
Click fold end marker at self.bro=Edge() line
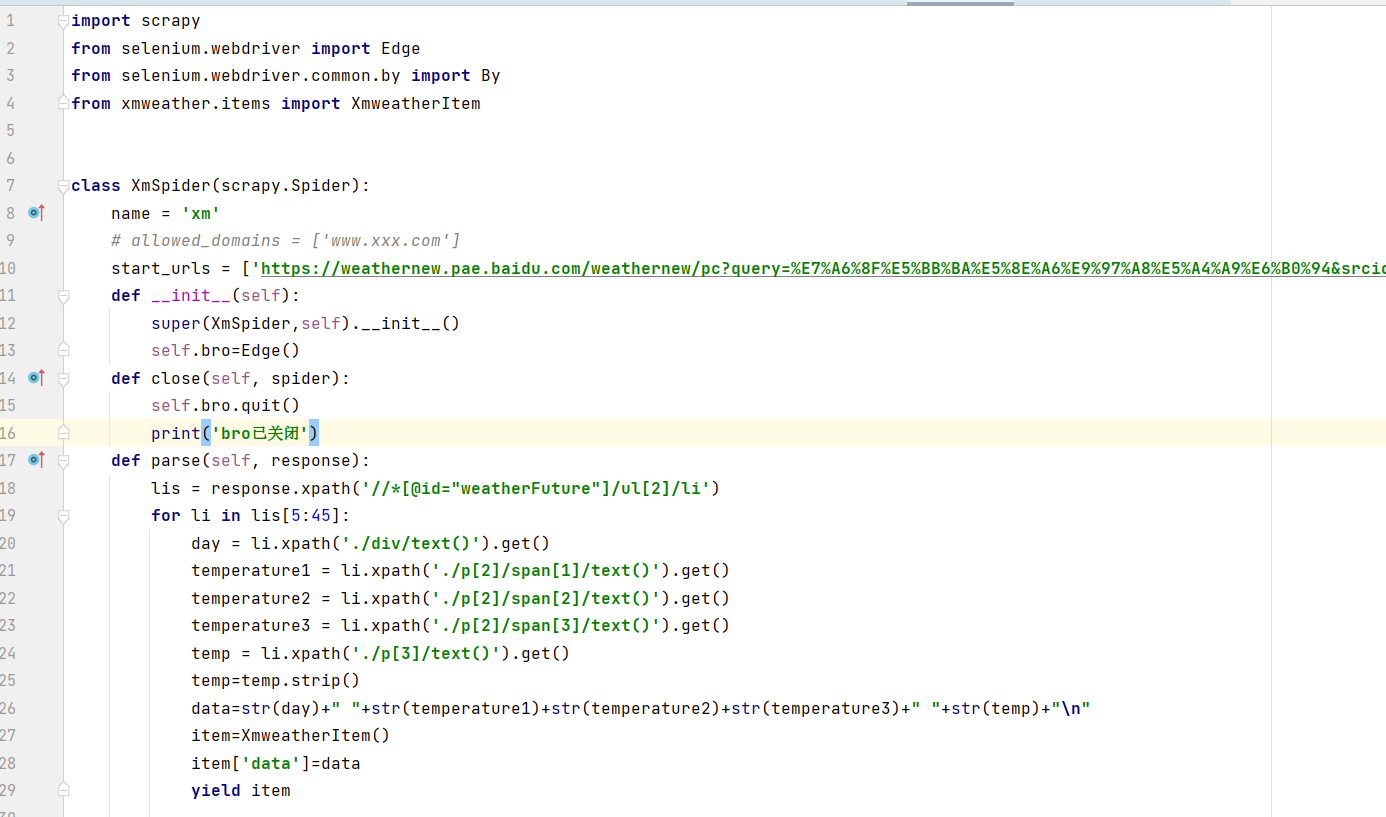[64, 350]
